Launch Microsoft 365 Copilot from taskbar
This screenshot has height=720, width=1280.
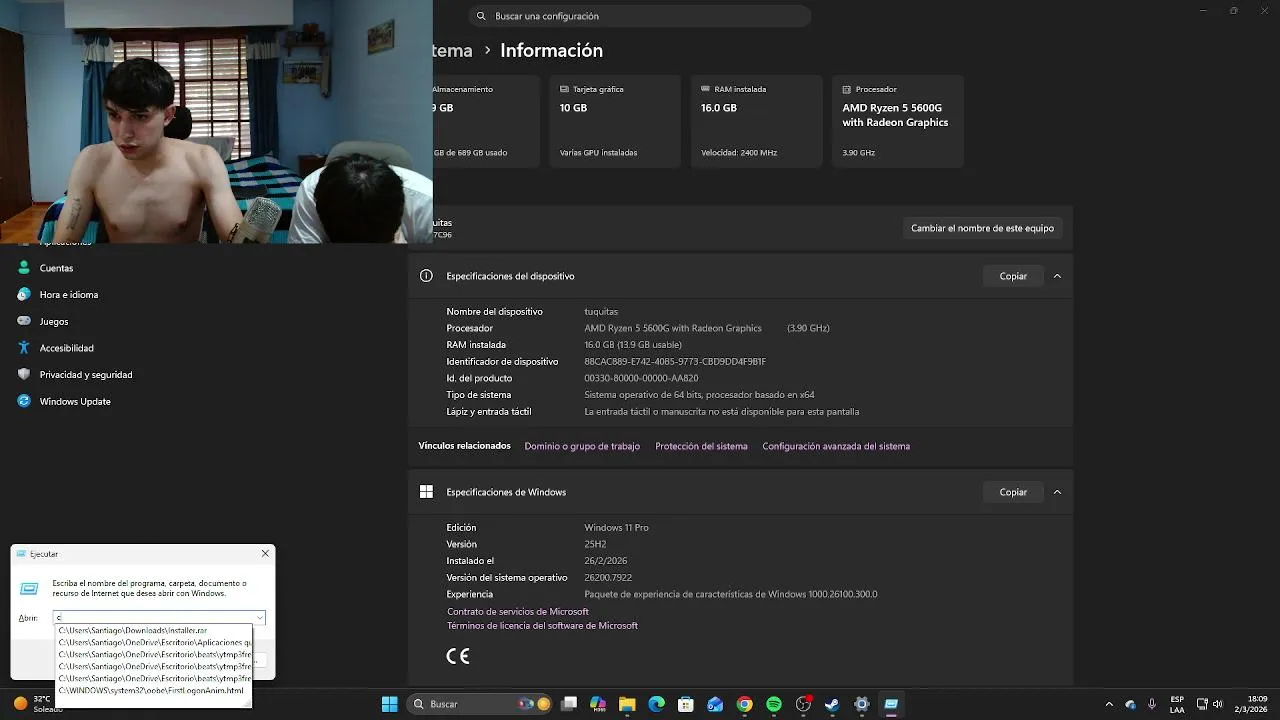tap(598, 704)
